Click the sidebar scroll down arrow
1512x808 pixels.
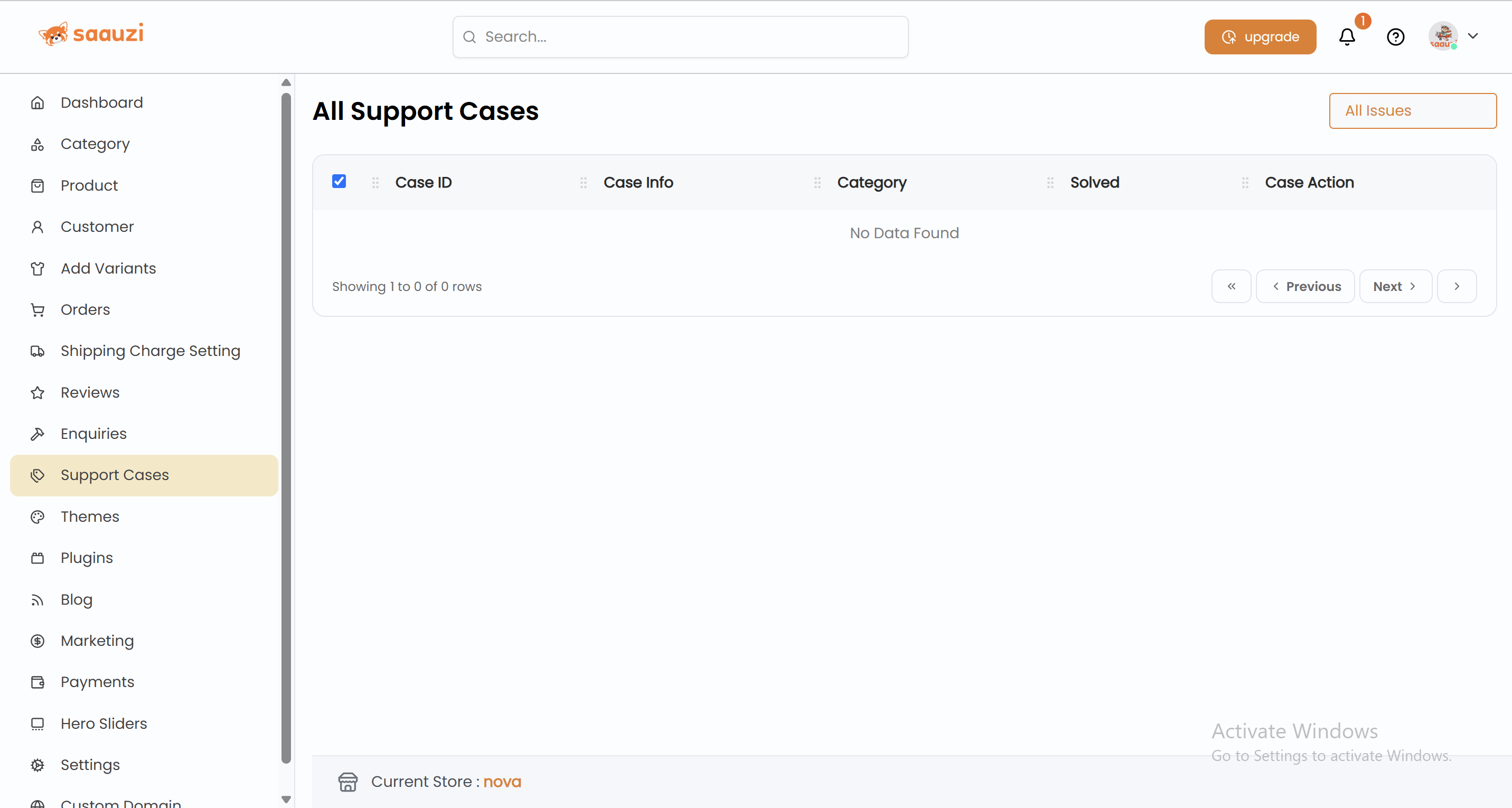click(286, 799)
